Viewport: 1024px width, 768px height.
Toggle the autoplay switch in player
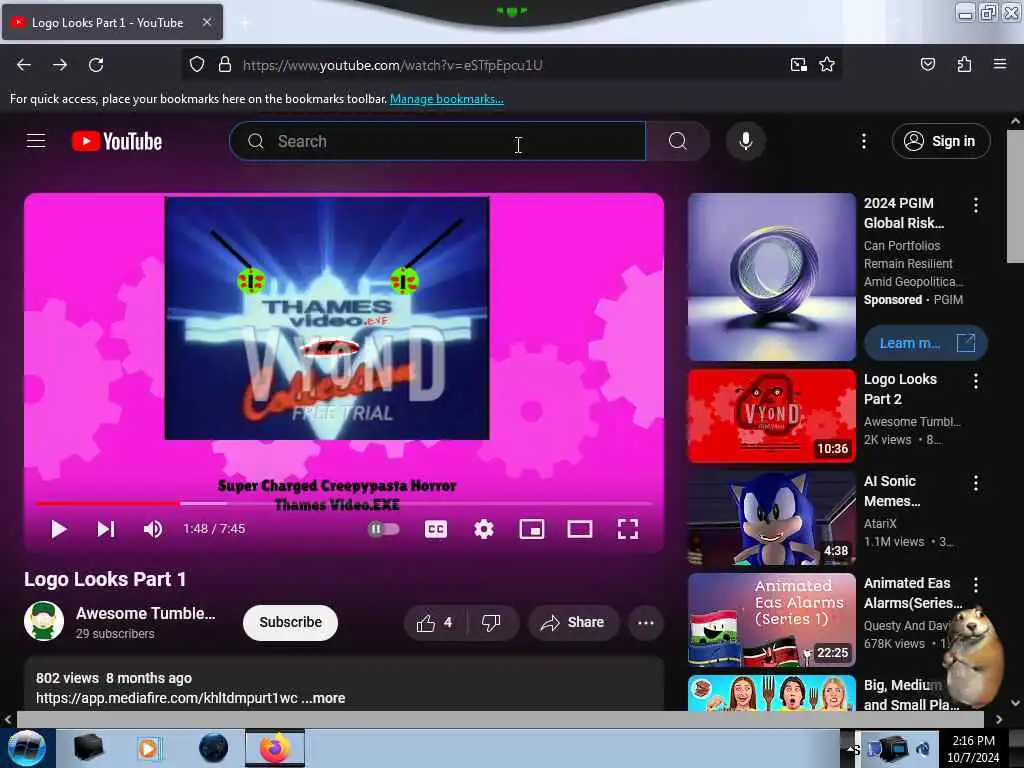coord(383,529)
